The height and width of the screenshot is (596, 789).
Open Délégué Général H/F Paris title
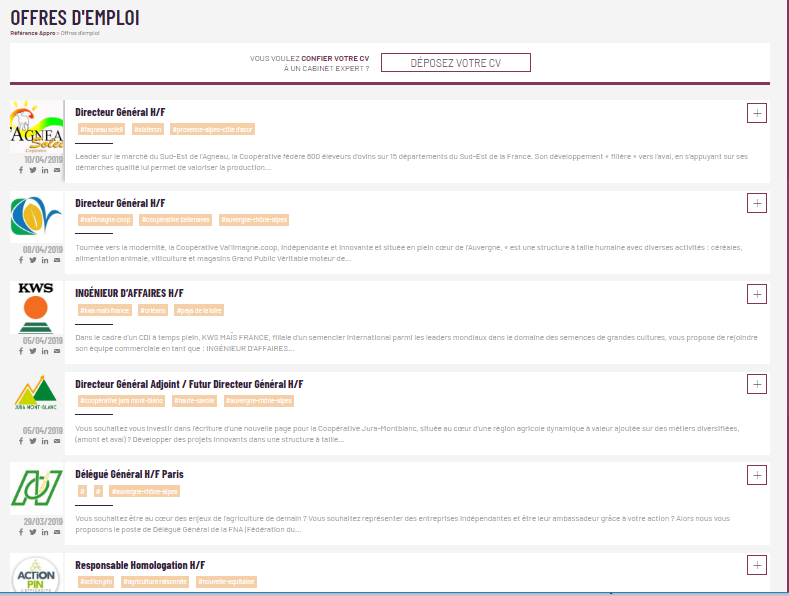click(x=129, y=474)
